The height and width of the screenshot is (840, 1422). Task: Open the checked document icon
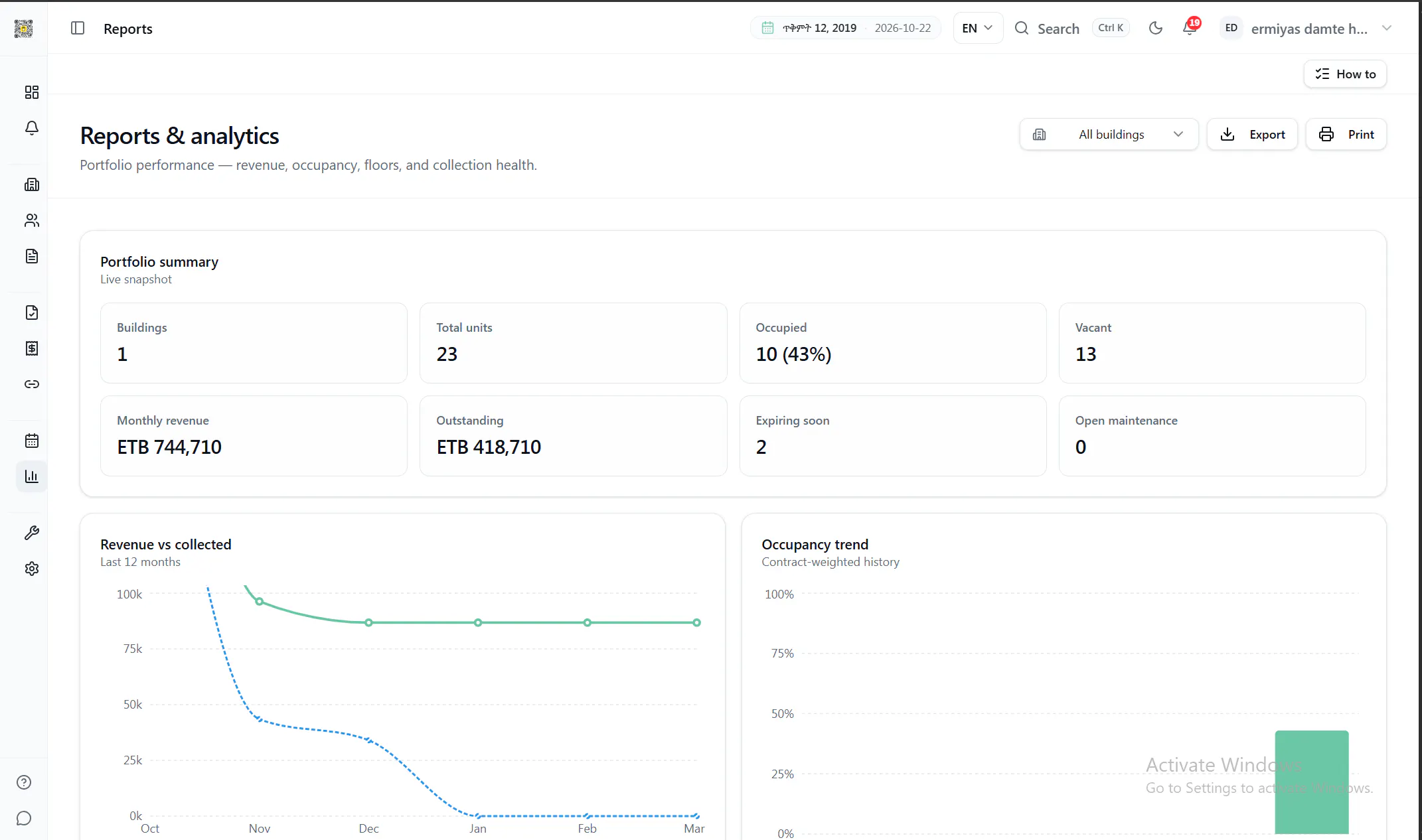pyautogui.click(x=32, y=313)
